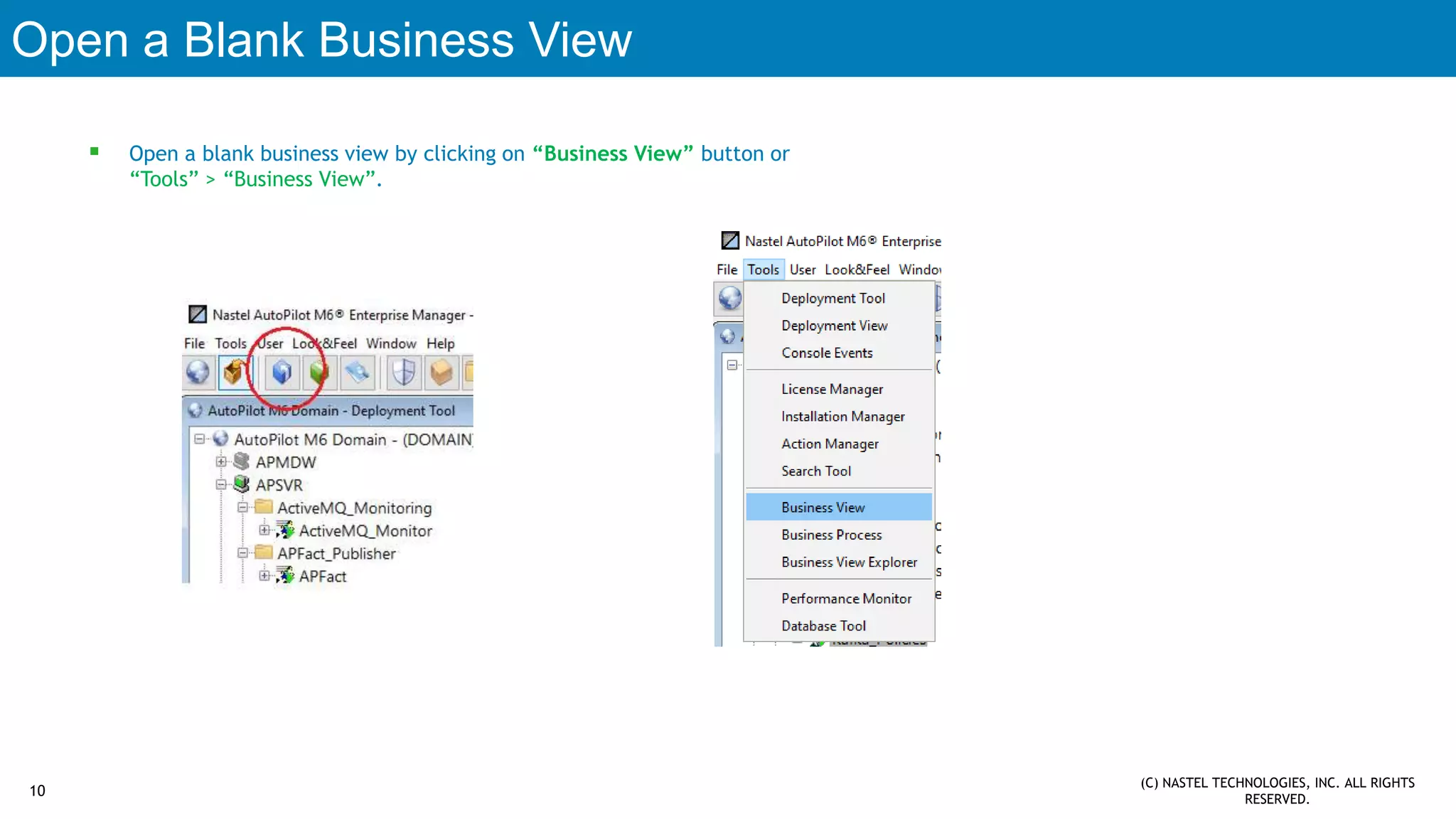This screenshot has height=819, width=1456.
Task: Choose Action Manager from Tools menu
Action: tap(839, 444)
